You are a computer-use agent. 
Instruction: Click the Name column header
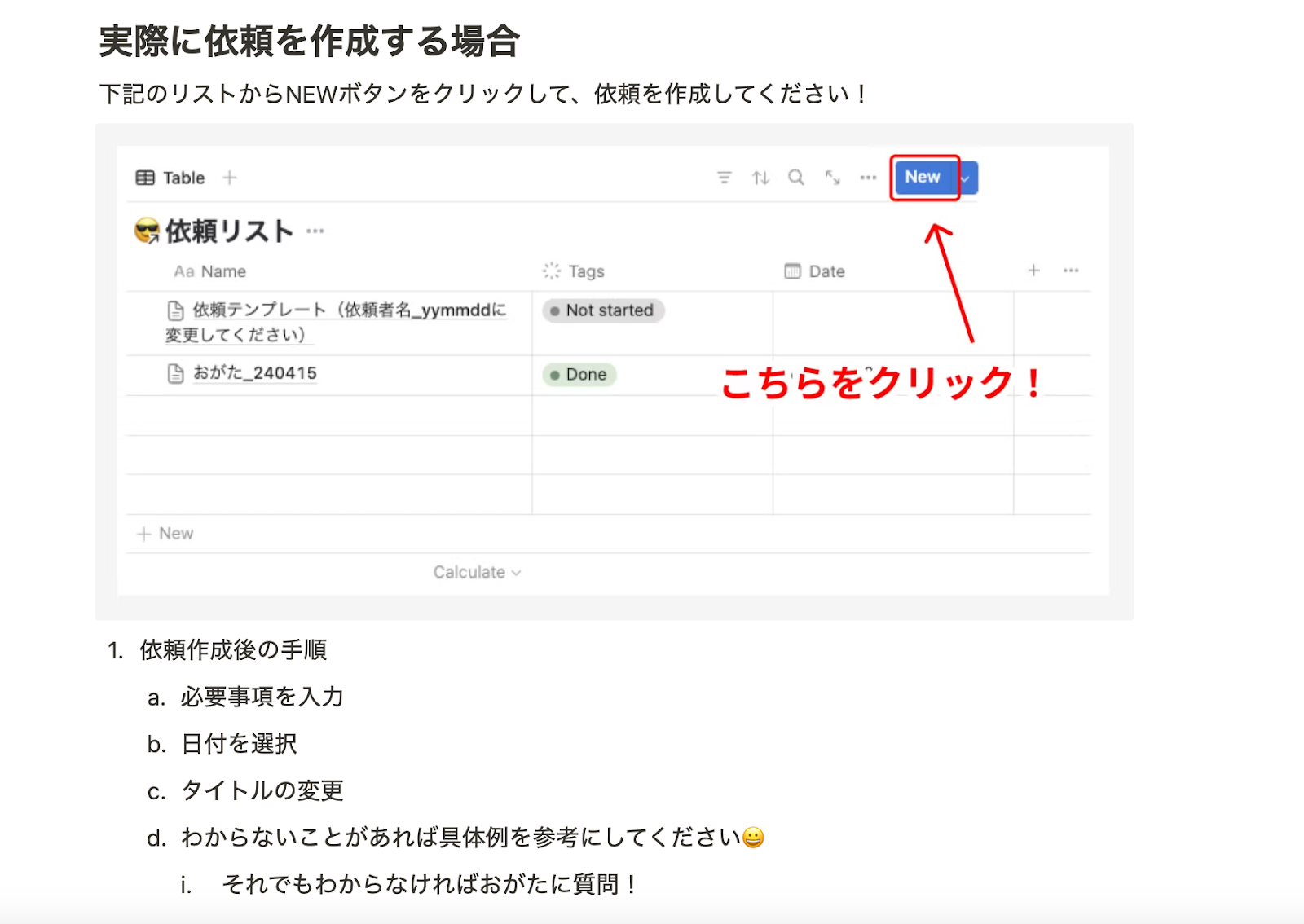(x=210, y=271)
